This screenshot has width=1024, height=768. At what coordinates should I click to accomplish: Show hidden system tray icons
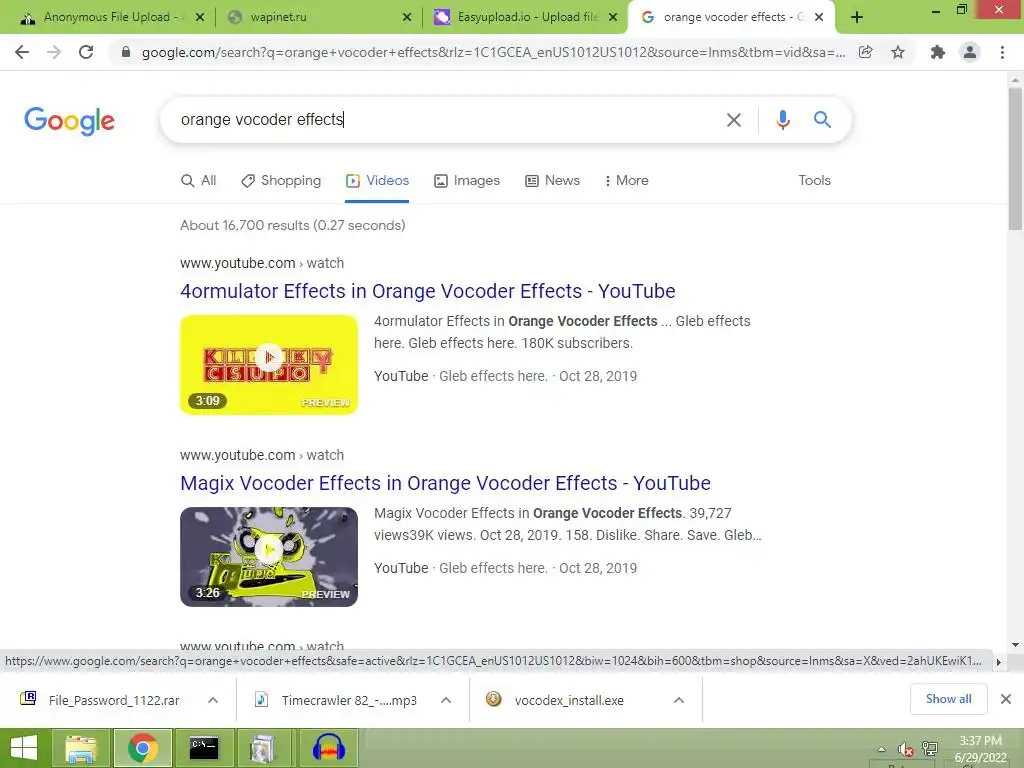tap(882, 749)
